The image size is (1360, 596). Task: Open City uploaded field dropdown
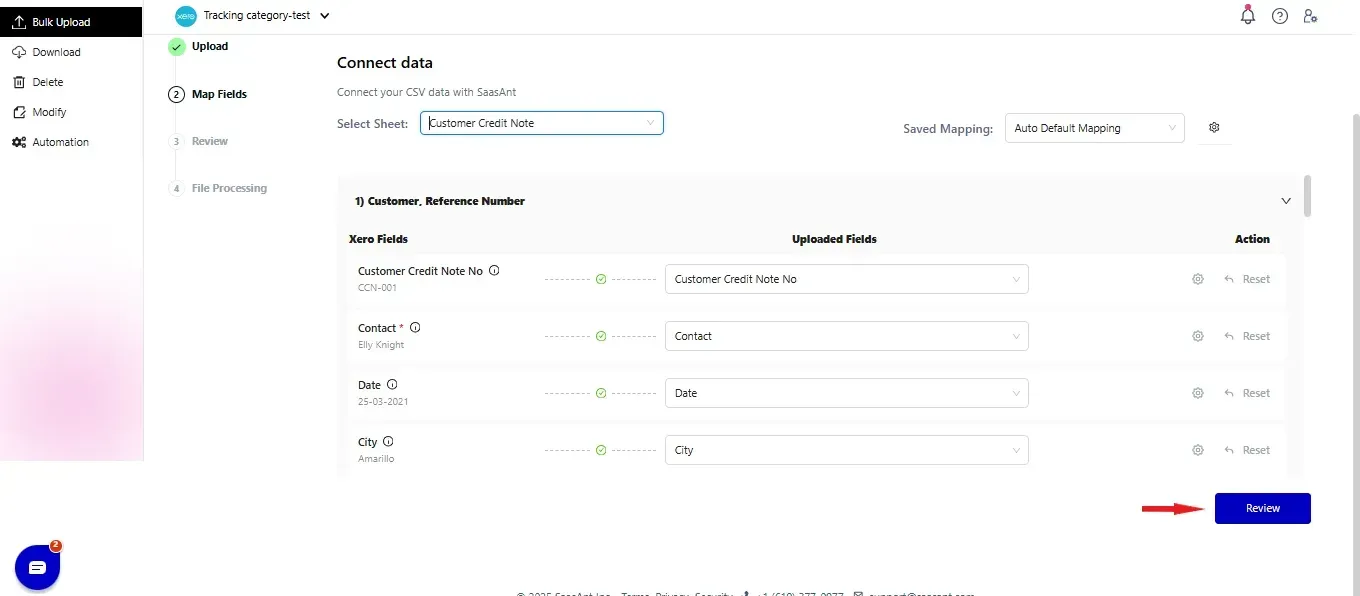pyautogui.click(x=846, y=450)
